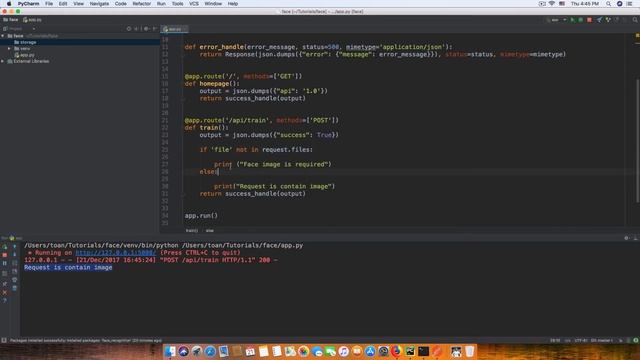This screenshot has height=360, width=640.
Task: Open the Window menu
Action: (x=213, y=4)
